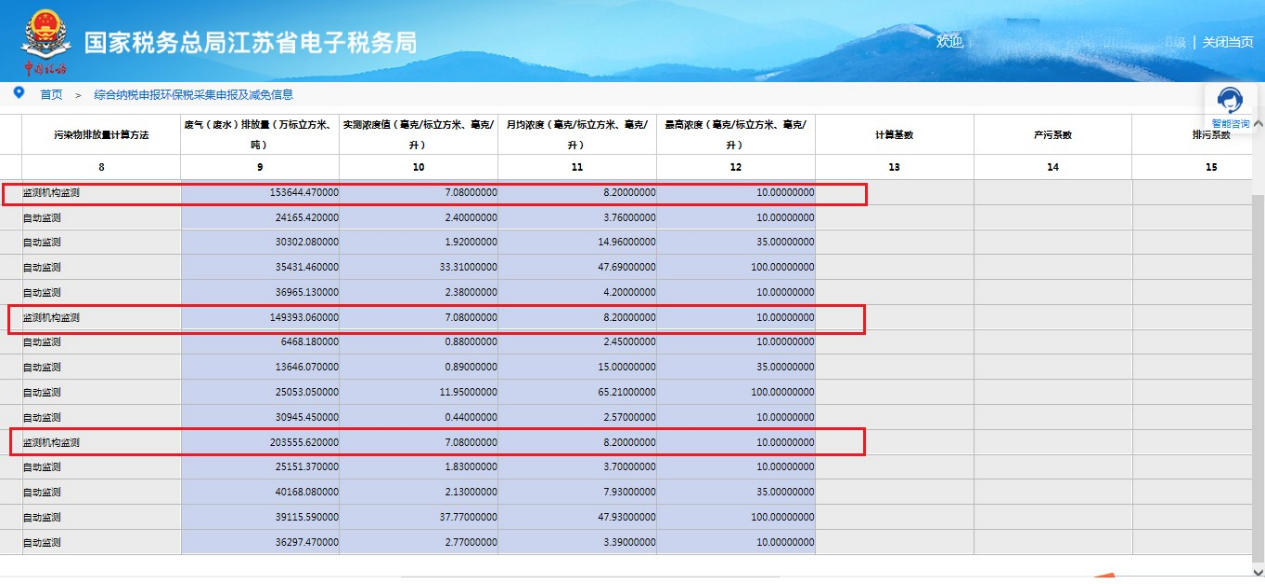The image size is (1265, 584).
Task: Open the 监测机构监测 cell in 203555.620000 row
Action: pos(101,442)
